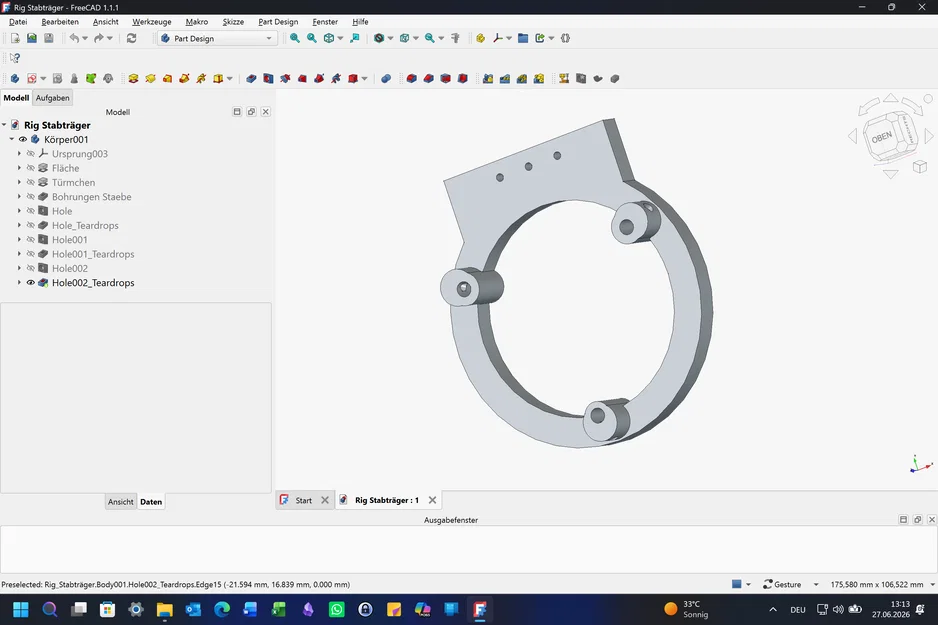This screenshot has width=938, height=625.
Task: Click the Mirrored feature icon
Action: point(488,78)
